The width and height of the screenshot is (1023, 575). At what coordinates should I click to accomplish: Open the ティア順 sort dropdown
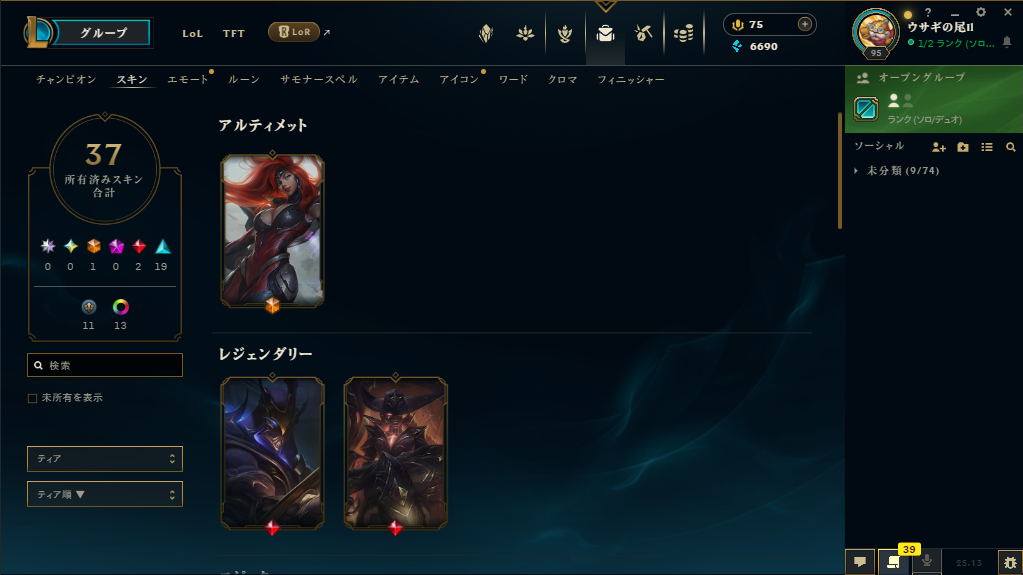click(105, 494)
